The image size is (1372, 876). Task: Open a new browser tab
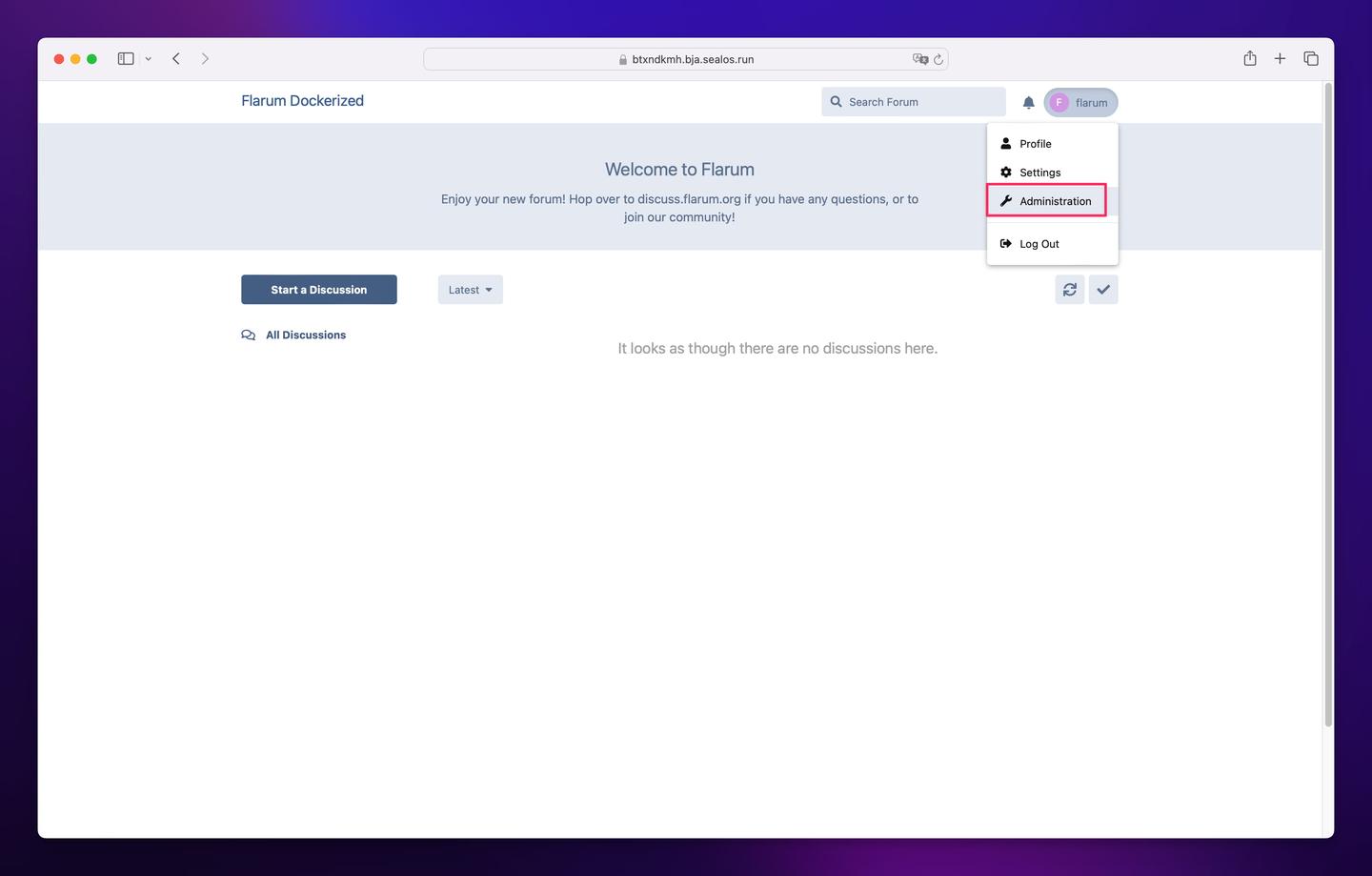tap(1281, 59)
